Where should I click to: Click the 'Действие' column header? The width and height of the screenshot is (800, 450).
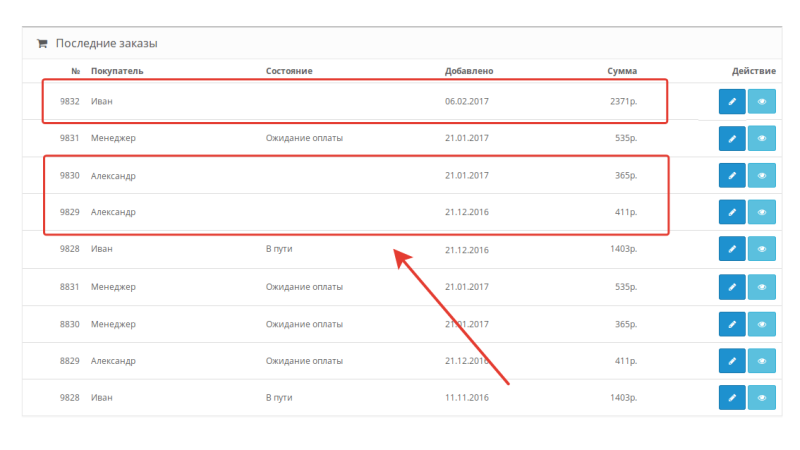pyautogui.click(x=754, y=71)
